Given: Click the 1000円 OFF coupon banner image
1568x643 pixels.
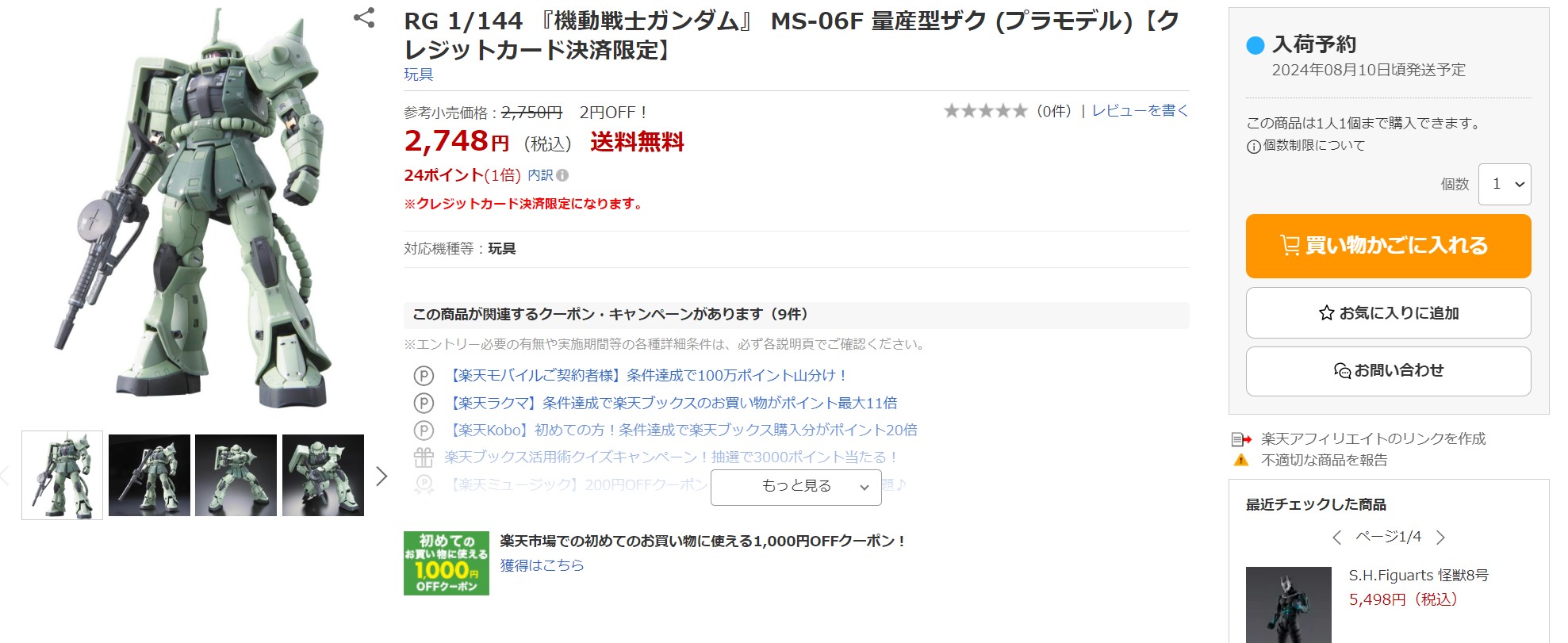Looking at the screenshot, I should (x=447, y=563).
